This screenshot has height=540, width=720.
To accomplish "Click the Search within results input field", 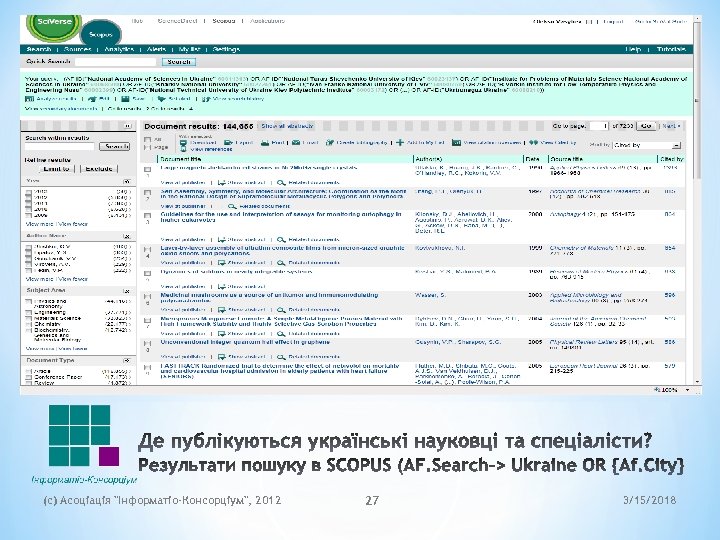I will click(x=60, y=146).
